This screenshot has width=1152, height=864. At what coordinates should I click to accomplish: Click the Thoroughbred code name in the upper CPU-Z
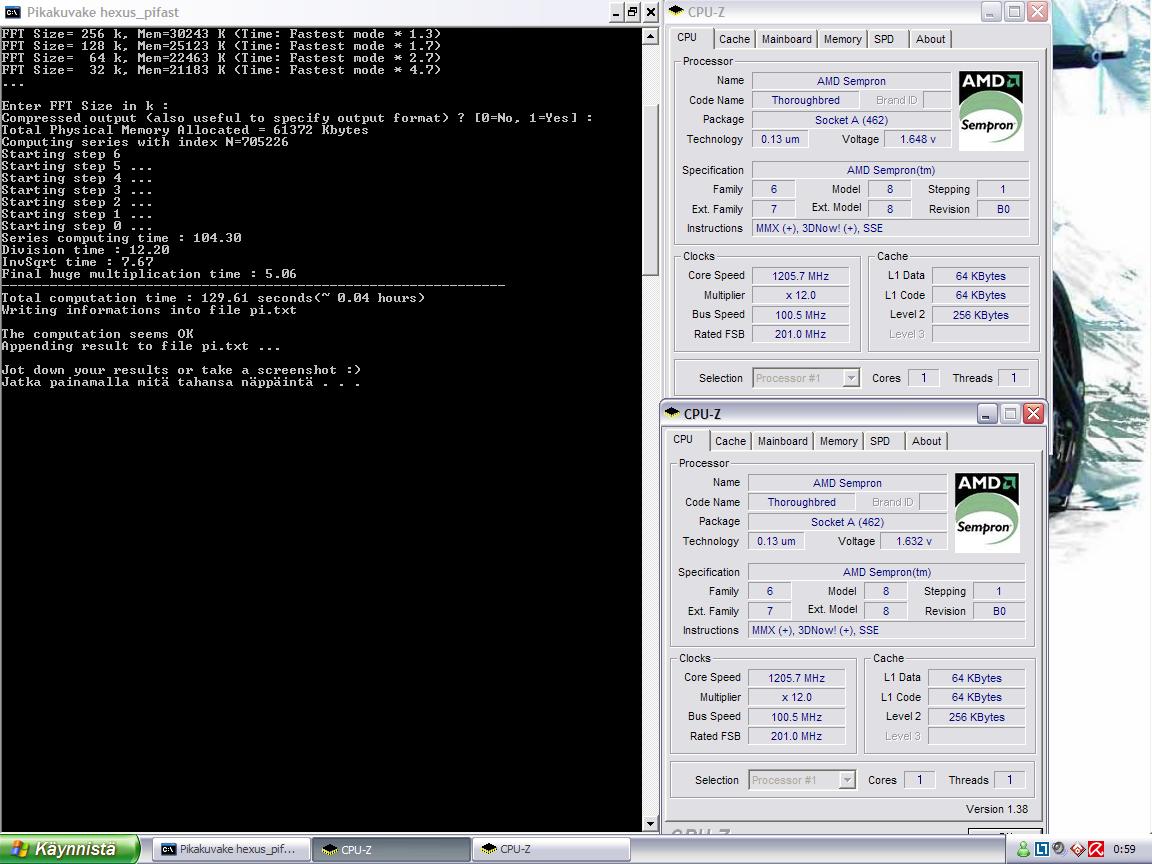pyautogui.click(x=805, y=100)
